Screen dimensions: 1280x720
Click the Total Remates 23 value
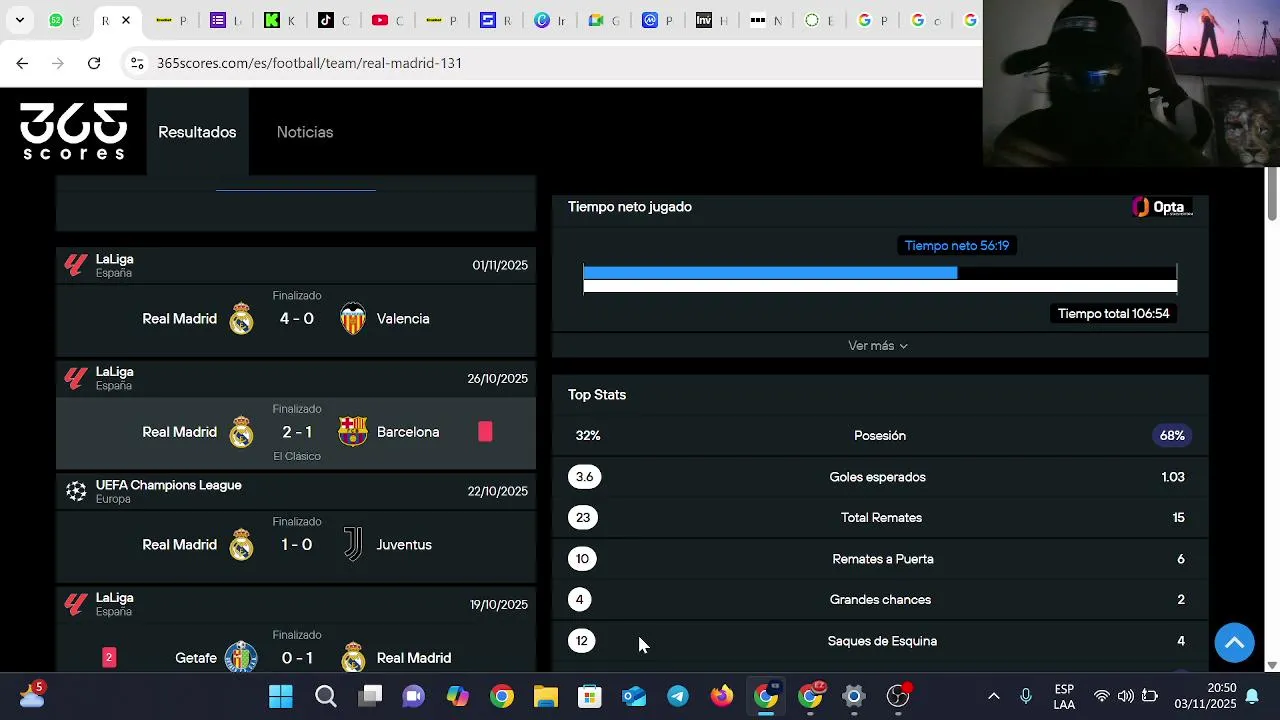coord(583,518)
